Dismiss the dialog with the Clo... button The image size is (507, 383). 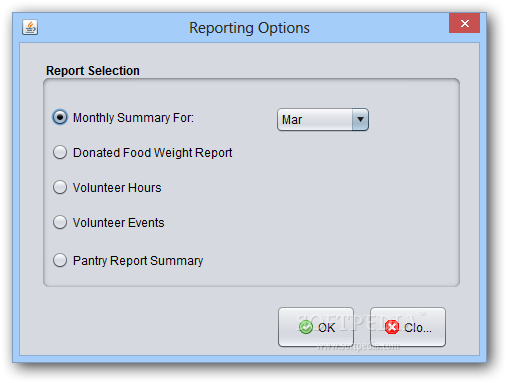408,327
